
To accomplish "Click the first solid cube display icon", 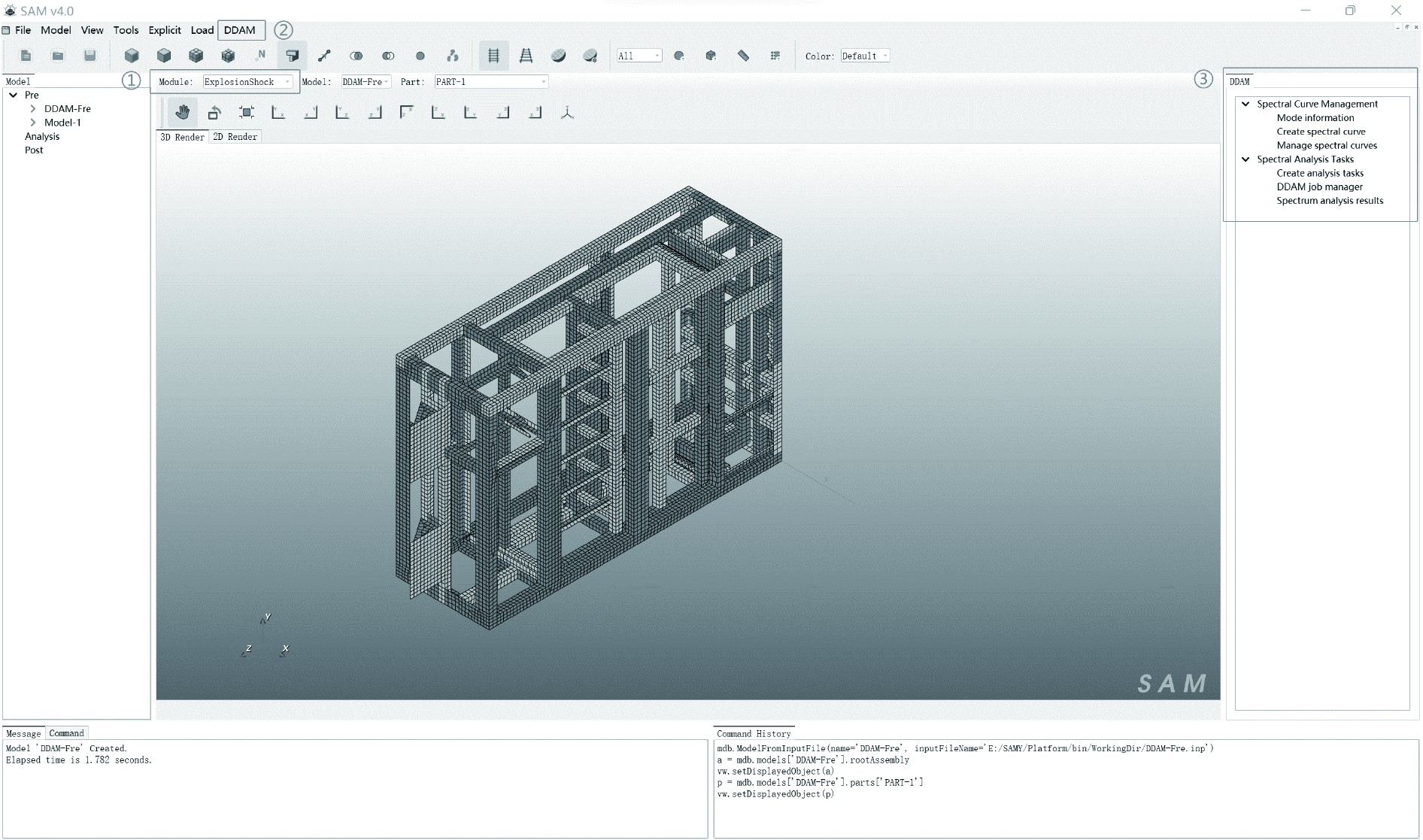I will tap(132, 56).
